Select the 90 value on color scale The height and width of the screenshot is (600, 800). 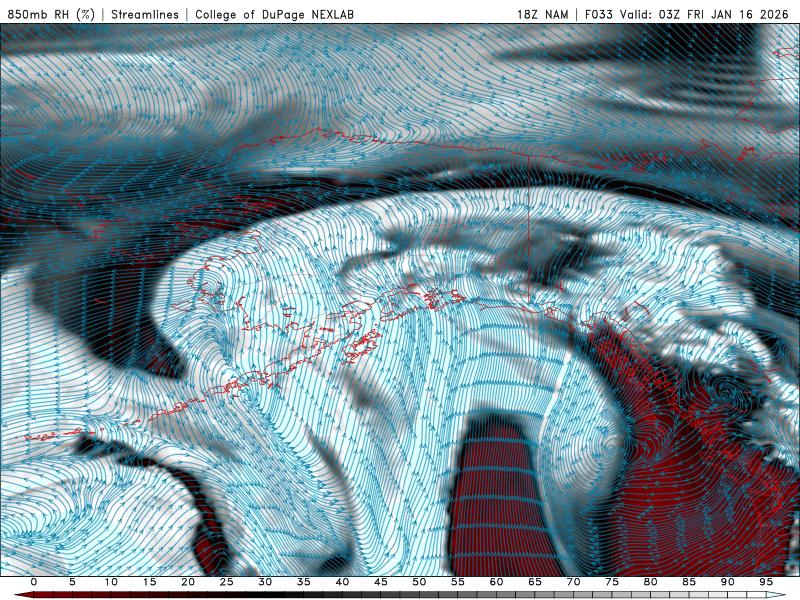[x=728, y=582]
